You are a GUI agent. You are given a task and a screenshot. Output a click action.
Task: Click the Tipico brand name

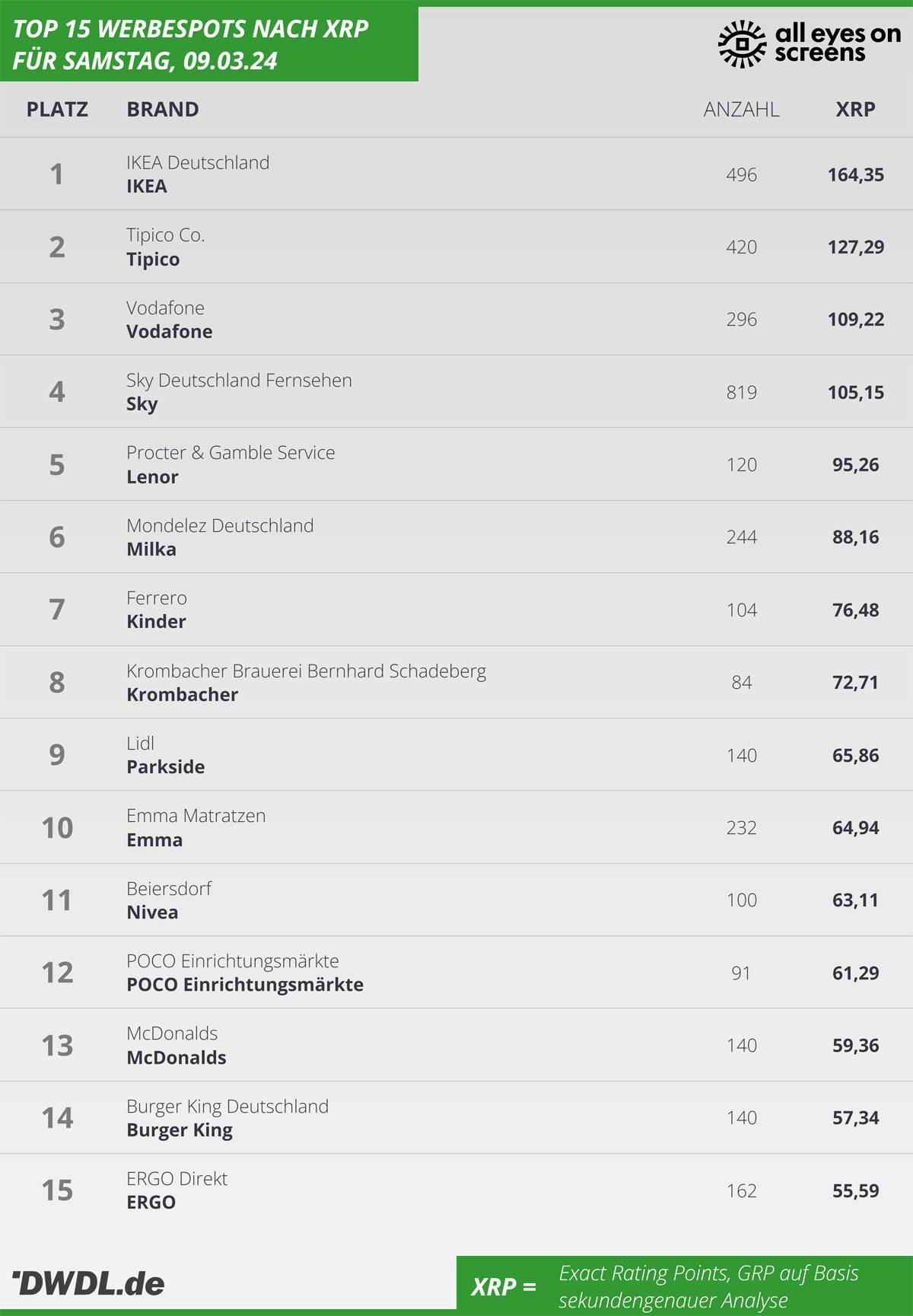click(x=153, y=260)
